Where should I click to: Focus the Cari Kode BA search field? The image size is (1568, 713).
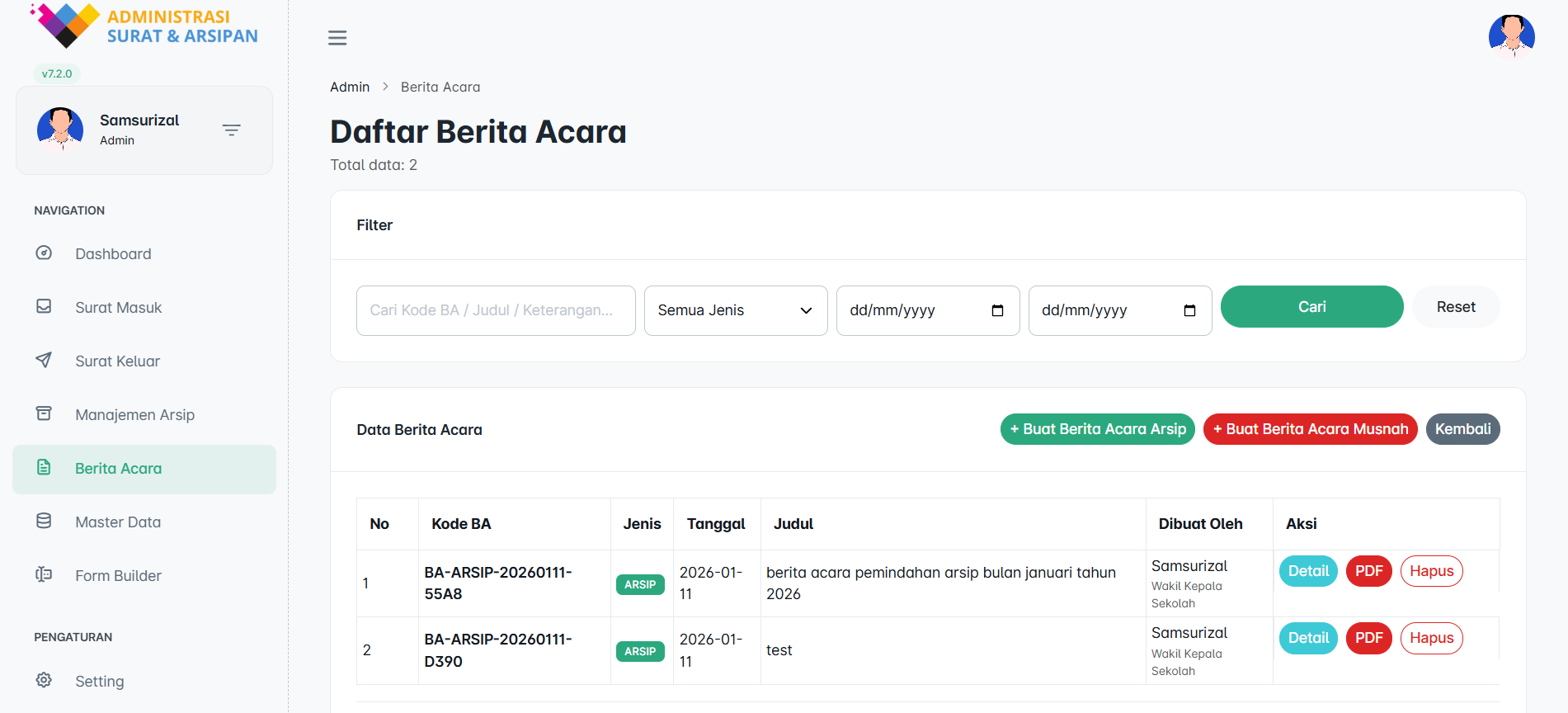[x=495, y=310]
